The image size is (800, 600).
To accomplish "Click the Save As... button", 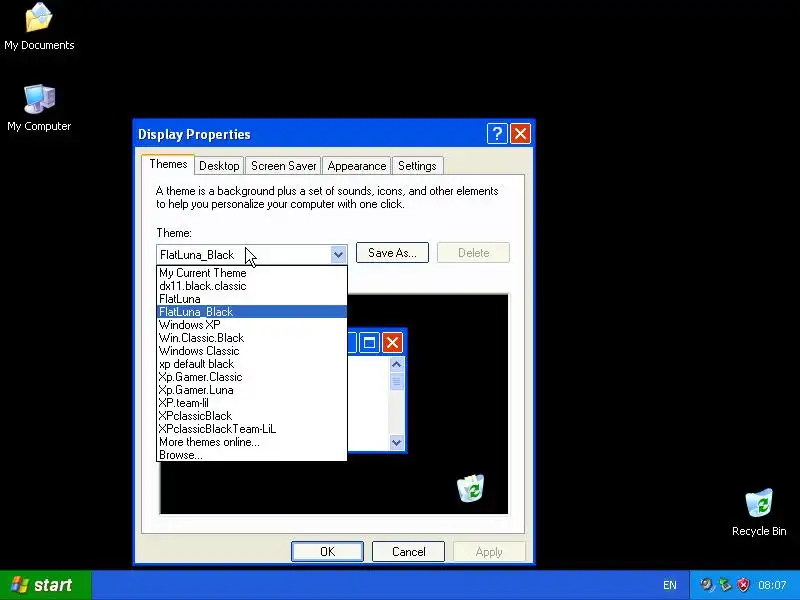I will (392, 253).
